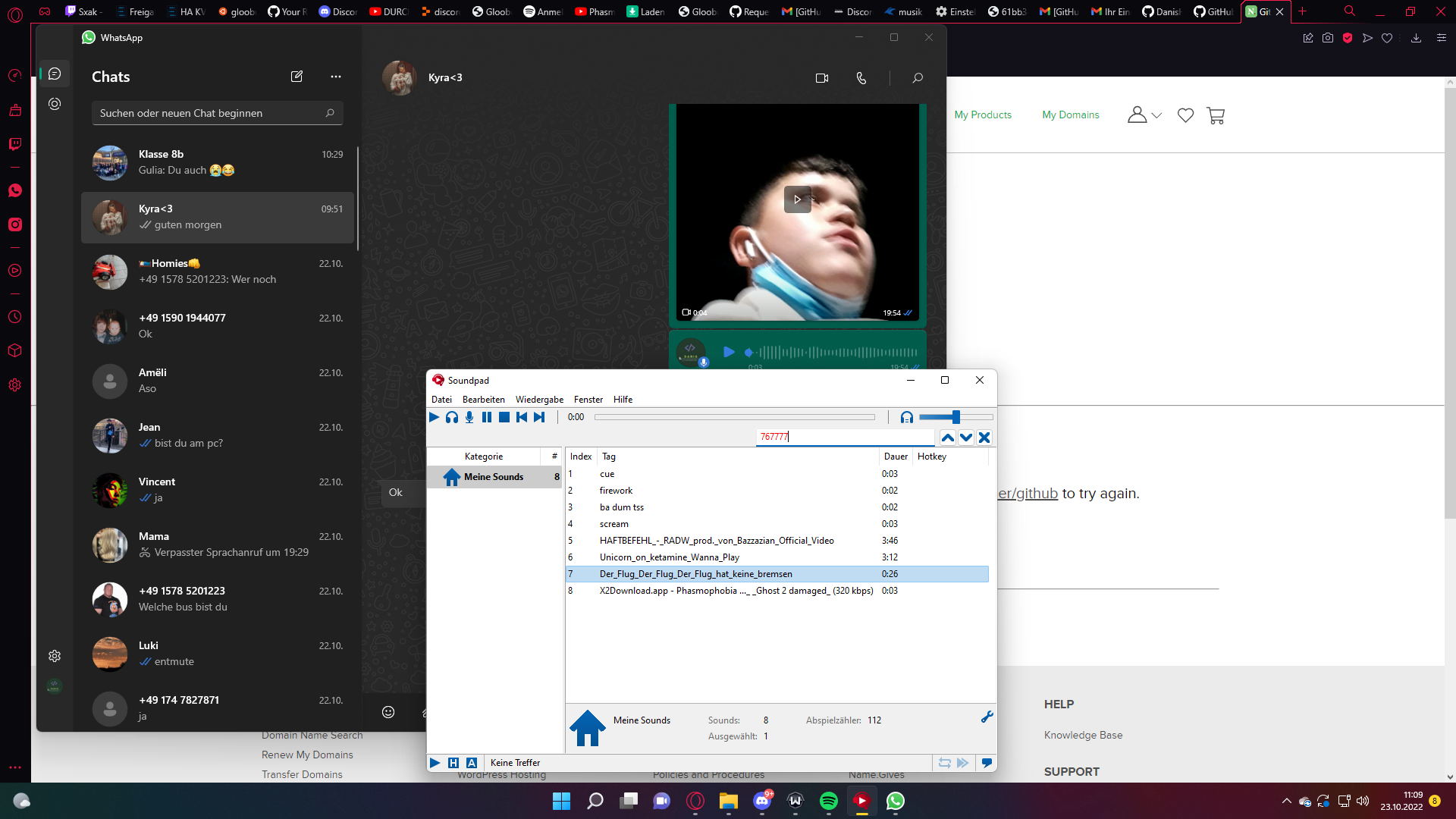Open the Soundpad wrench settings icon

click(x=987, y=717)
